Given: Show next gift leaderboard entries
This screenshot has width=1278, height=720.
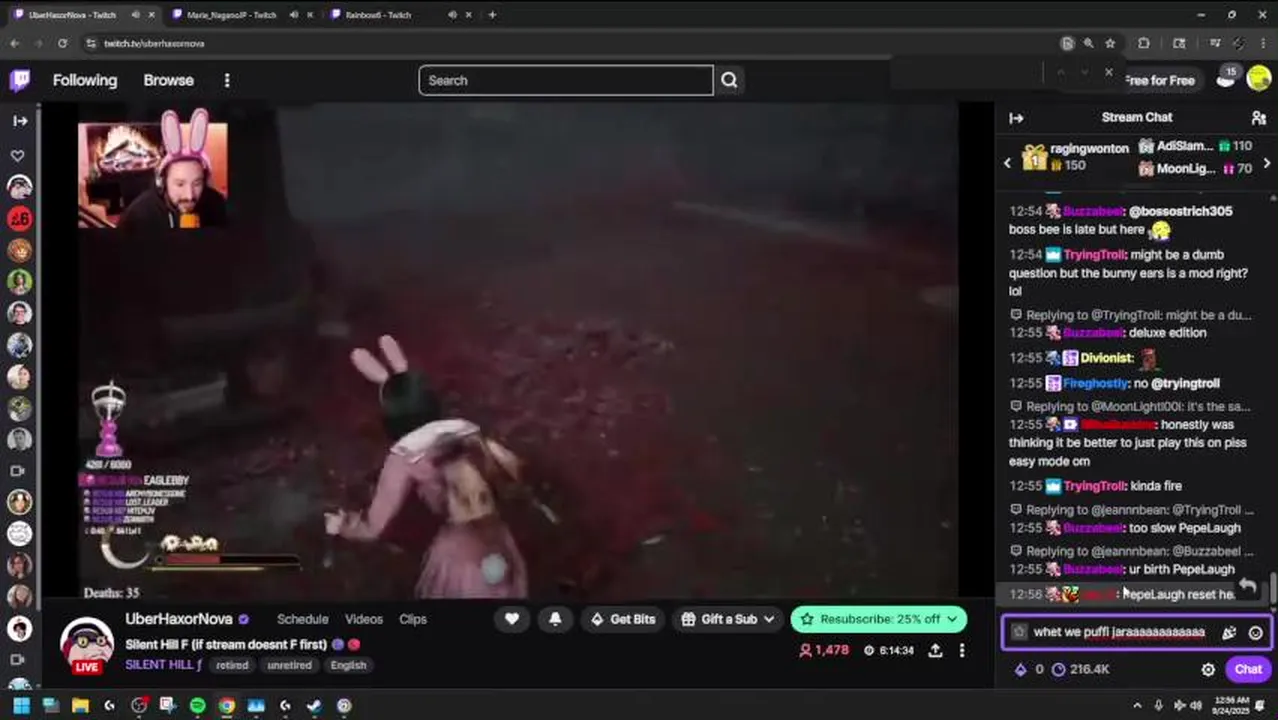Looking at the screenshot, I should [x=1266, y=162].
